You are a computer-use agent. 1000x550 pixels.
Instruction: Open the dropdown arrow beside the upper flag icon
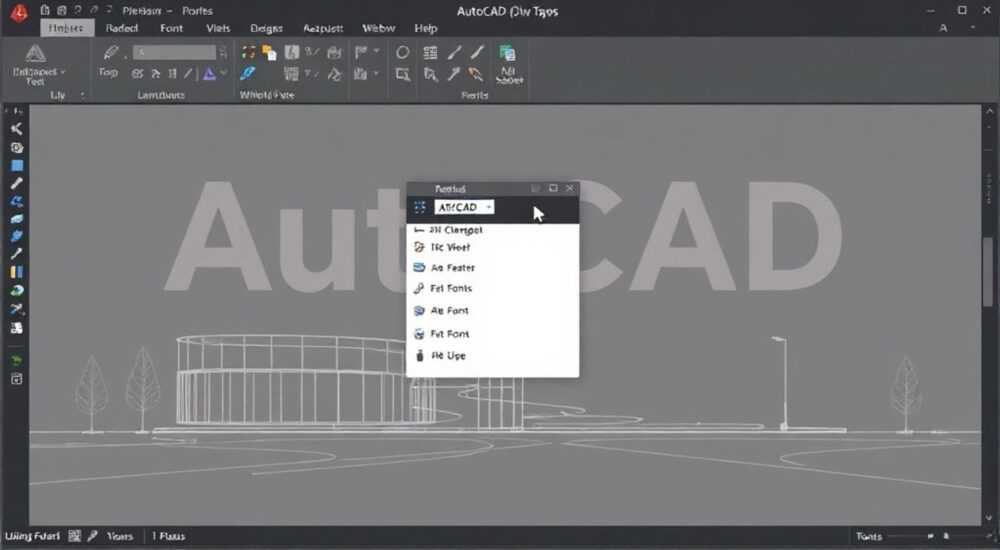pos(376,51)
